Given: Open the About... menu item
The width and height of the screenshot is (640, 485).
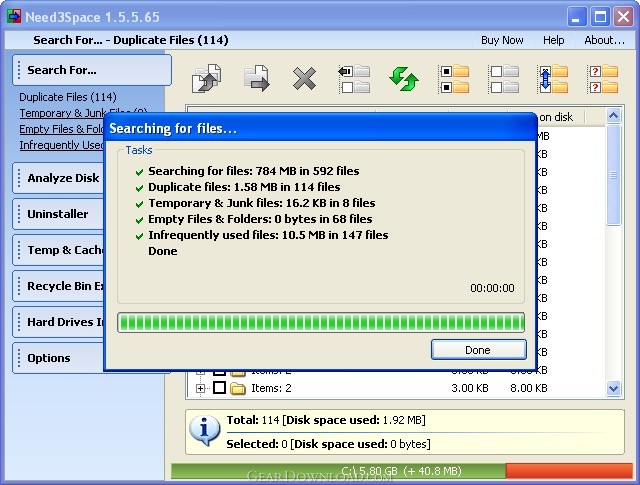Looking at the screenshot, I should pos(604,40).
